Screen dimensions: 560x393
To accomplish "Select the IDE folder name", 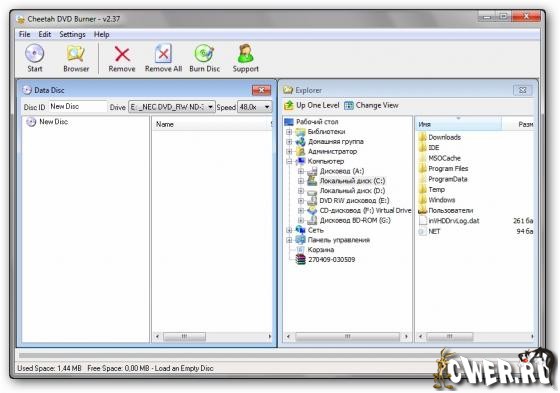I will pos(434,148).
